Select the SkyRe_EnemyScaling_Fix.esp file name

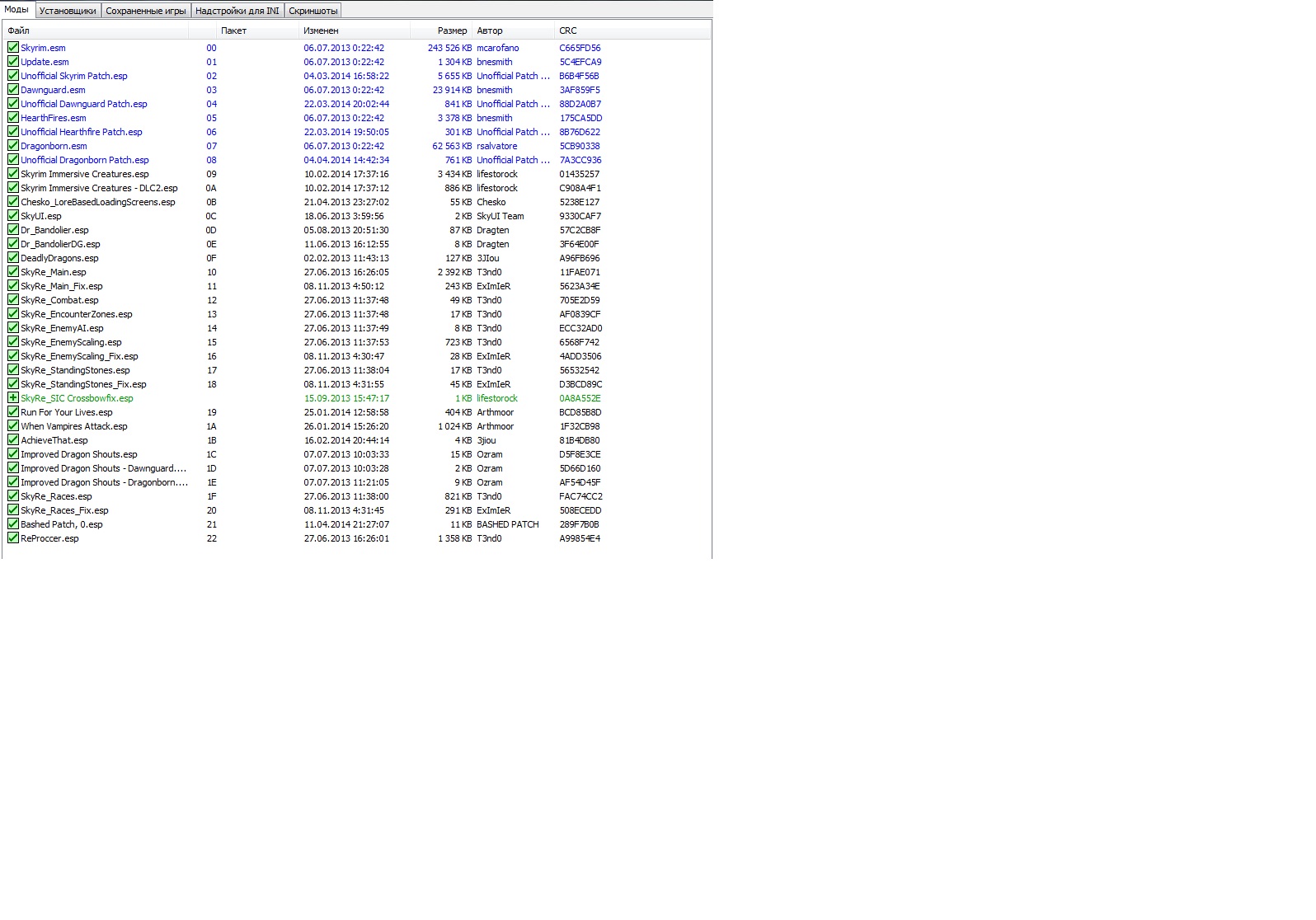pos(79,356)
